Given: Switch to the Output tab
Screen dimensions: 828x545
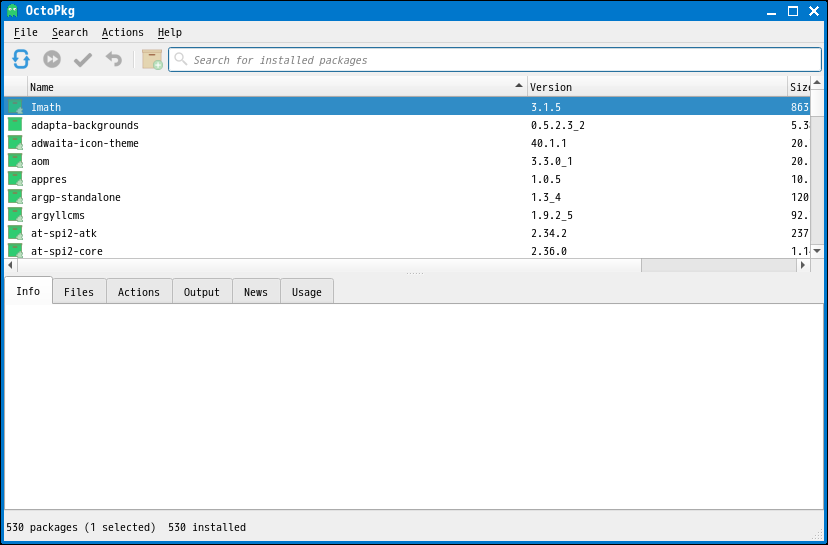Looking at the screenshot, I should (x=202, y=292).
